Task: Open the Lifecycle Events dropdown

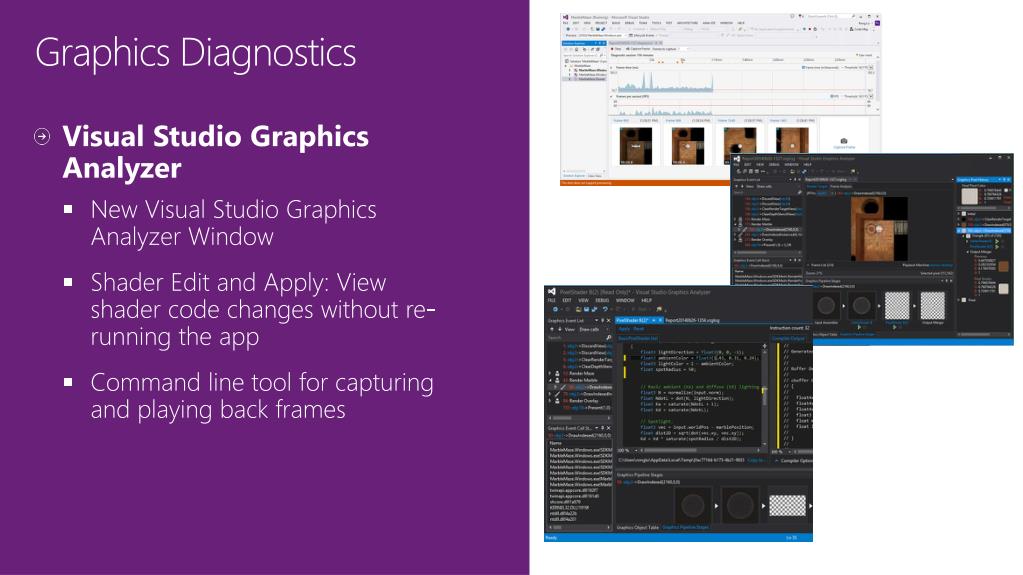Action: (642, 35)
